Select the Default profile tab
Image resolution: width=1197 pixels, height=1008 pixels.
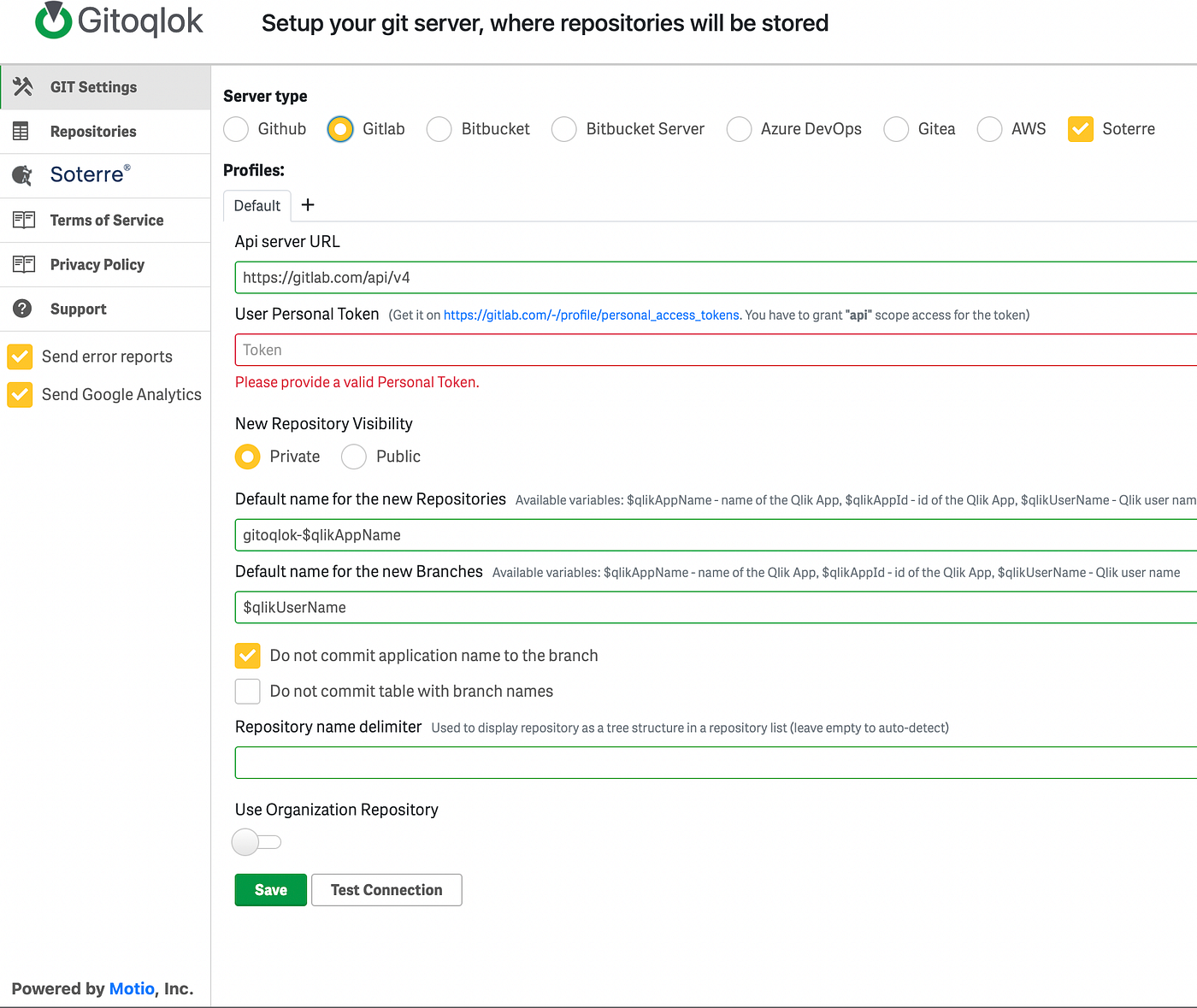(x=257, y=206)
